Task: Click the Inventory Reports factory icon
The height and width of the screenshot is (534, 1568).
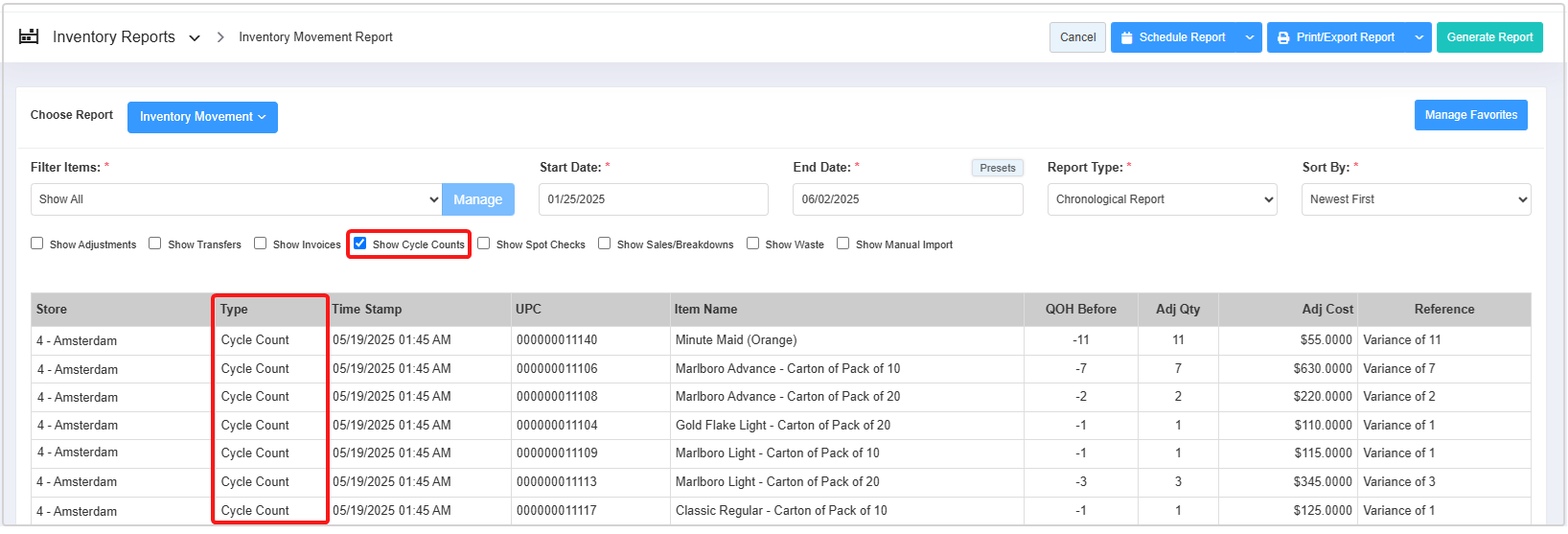Action: [29, 36]
